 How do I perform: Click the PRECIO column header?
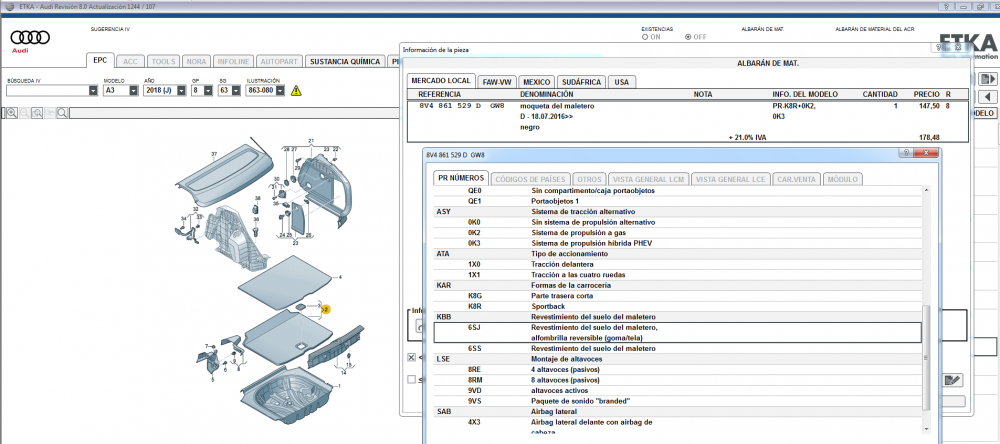926,94
